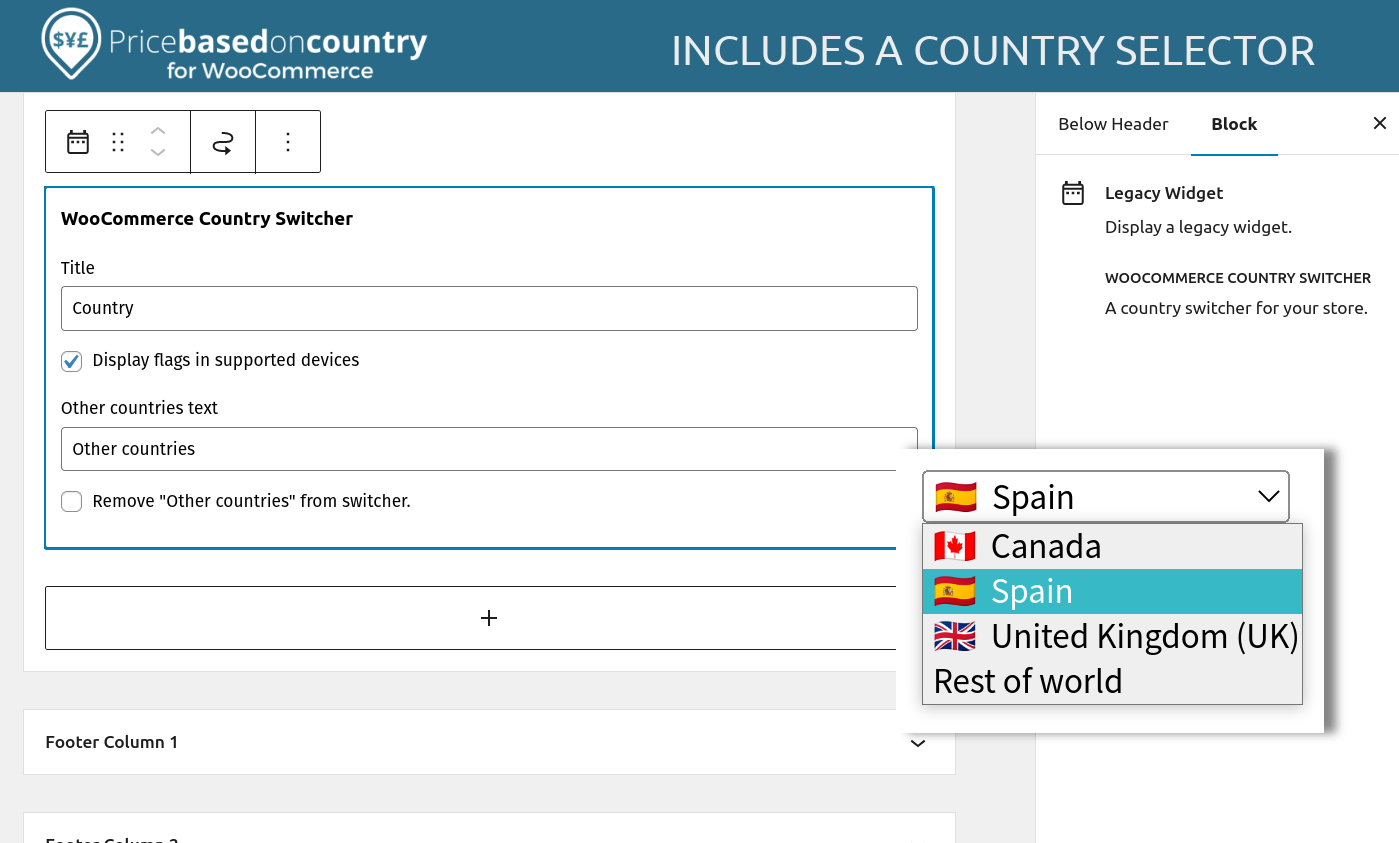Click the Title input field
The height and width of the screenshot is (843, 1399).
489,308
